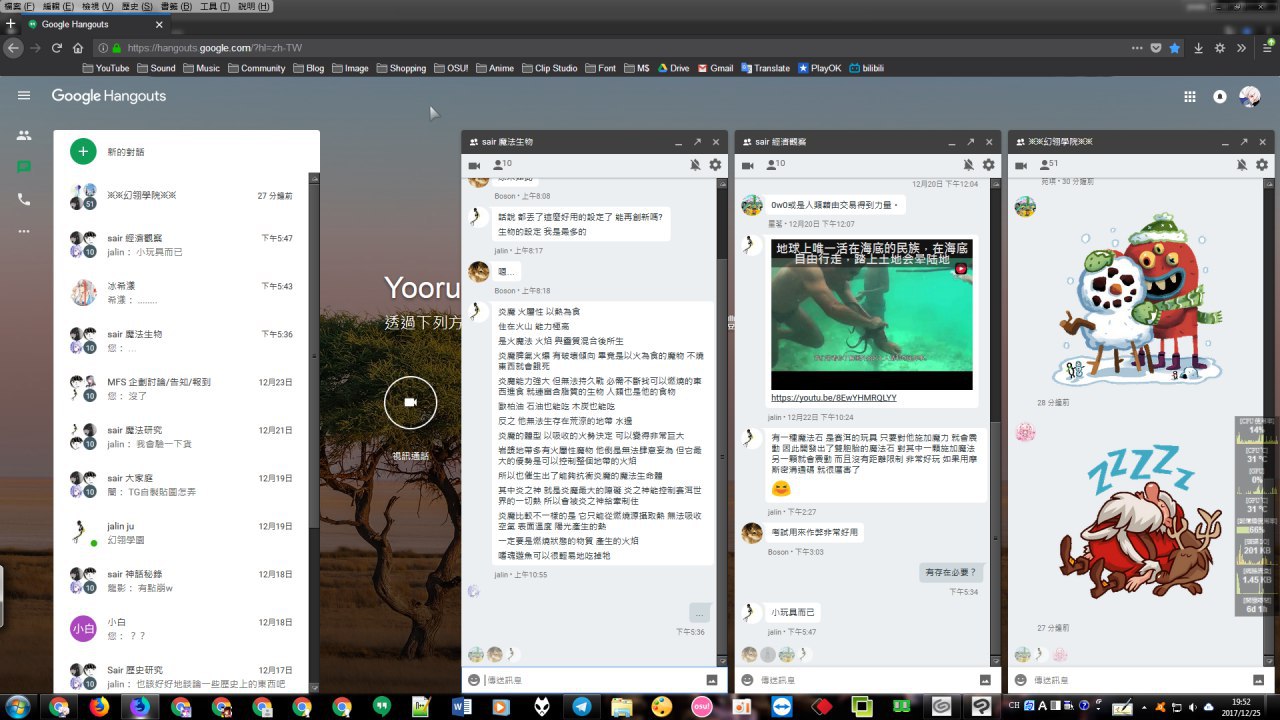Open the Google apps grid
The height and width of the screenshot is (720, 1280).
click(x=1189, y=96)
